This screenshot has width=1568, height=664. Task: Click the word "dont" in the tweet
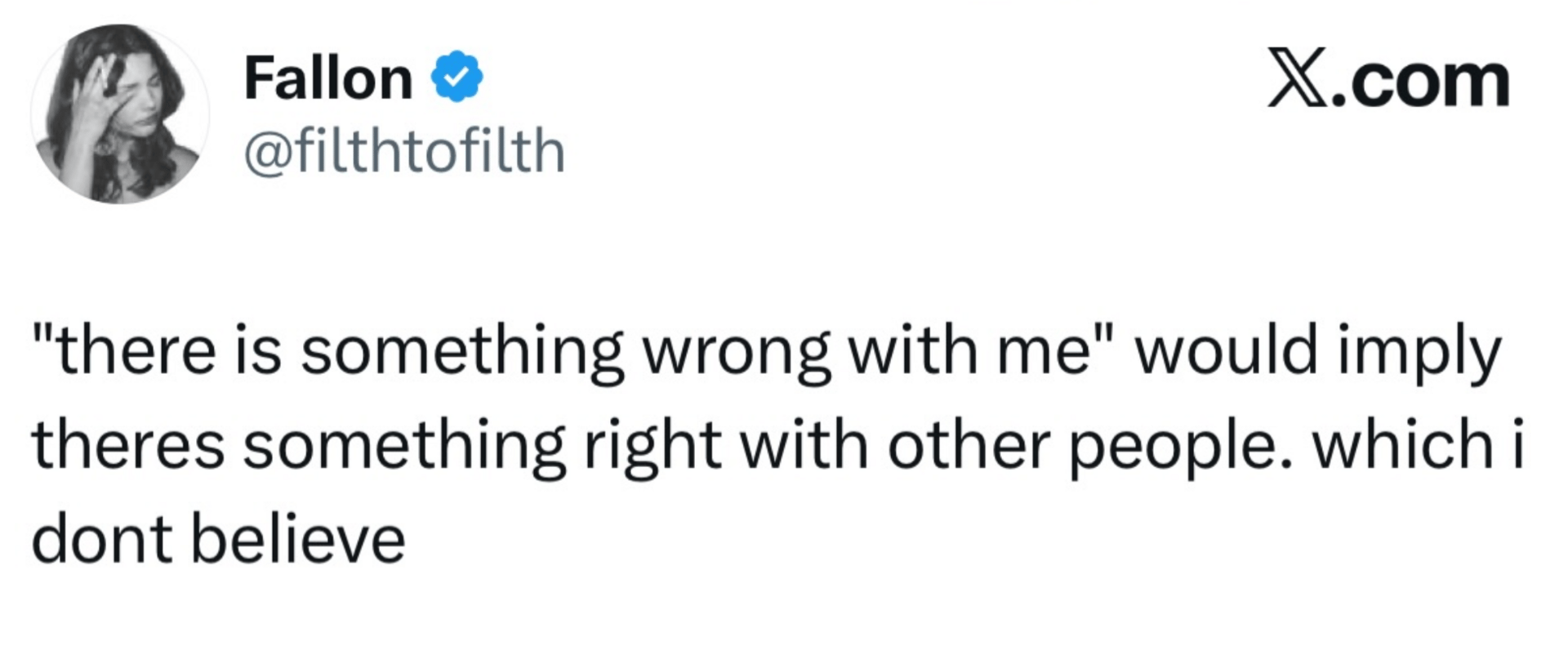(102, 541)
